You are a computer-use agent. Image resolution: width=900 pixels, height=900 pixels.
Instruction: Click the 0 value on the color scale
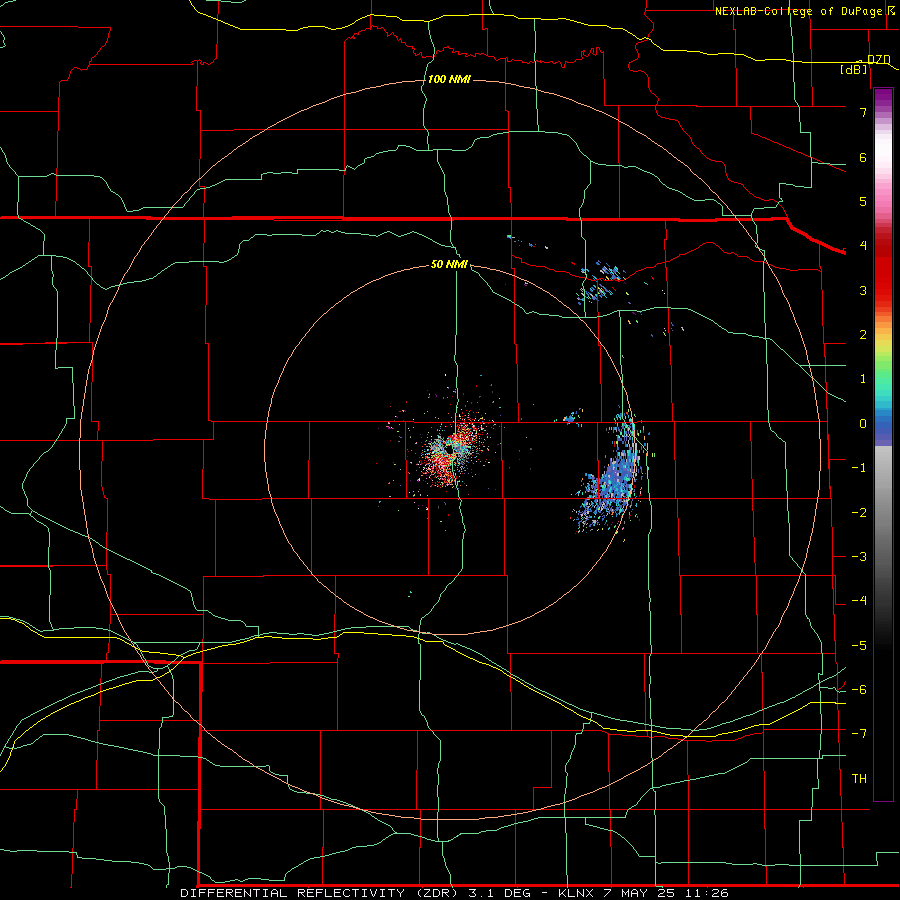point(863,424)
